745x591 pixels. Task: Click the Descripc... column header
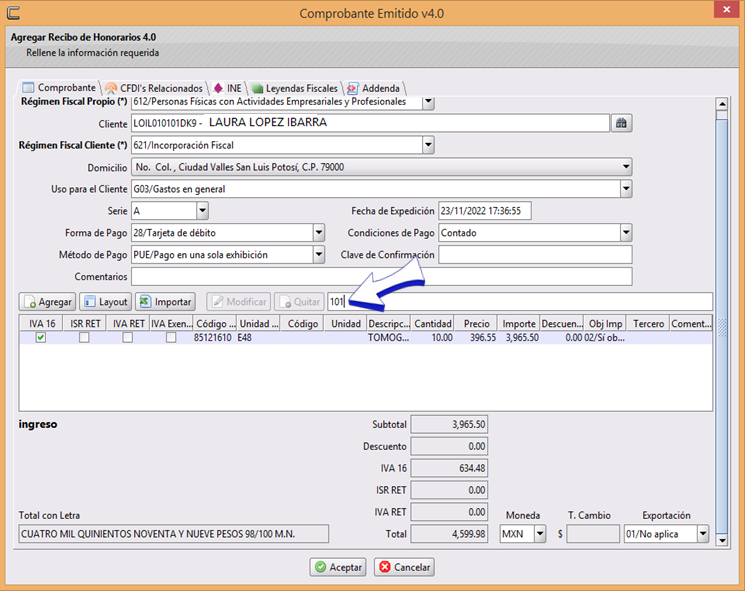point(389,324)
